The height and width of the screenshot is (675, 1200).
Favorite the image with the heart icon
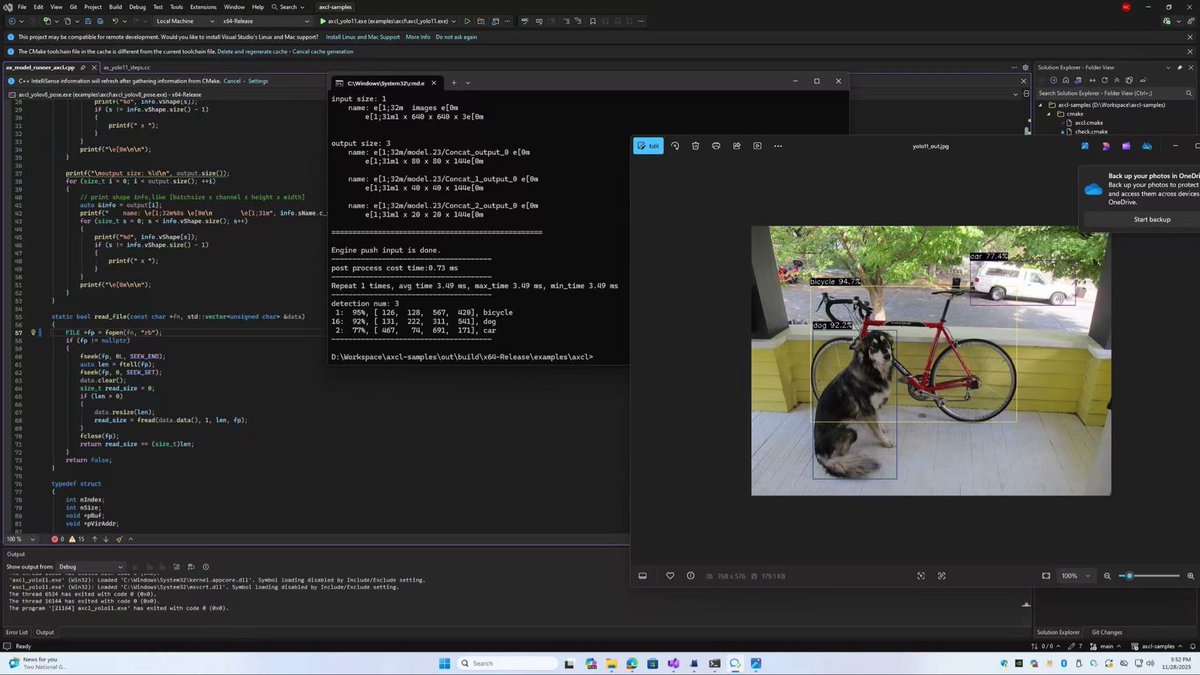(x=670, y=575)
